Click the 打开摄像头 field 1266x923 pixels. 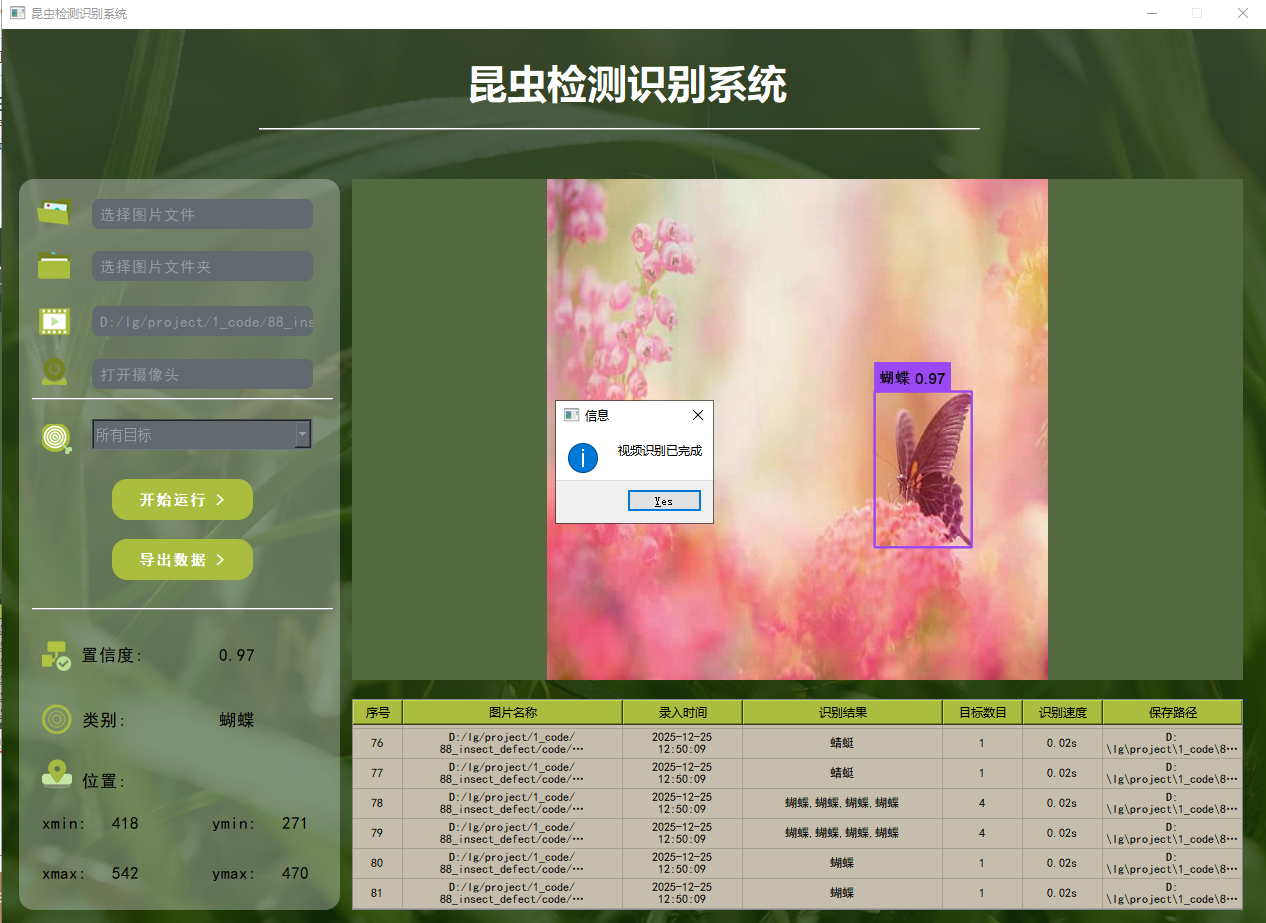(202, 374)
